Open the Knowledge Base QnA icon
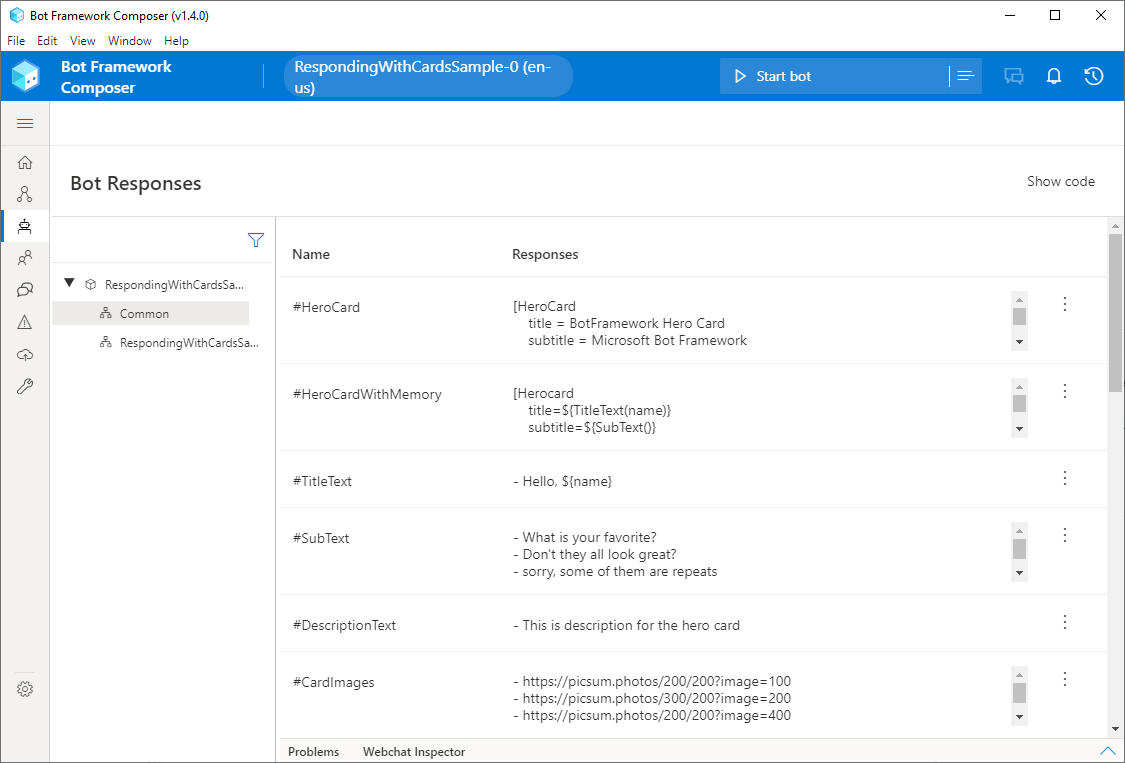 (25, 290)
